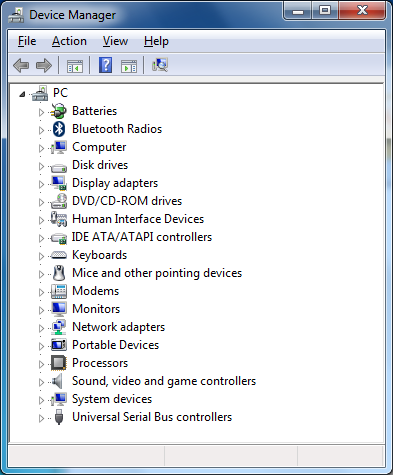
Task: Collapse the PC root node
Action: coord(22,94)
